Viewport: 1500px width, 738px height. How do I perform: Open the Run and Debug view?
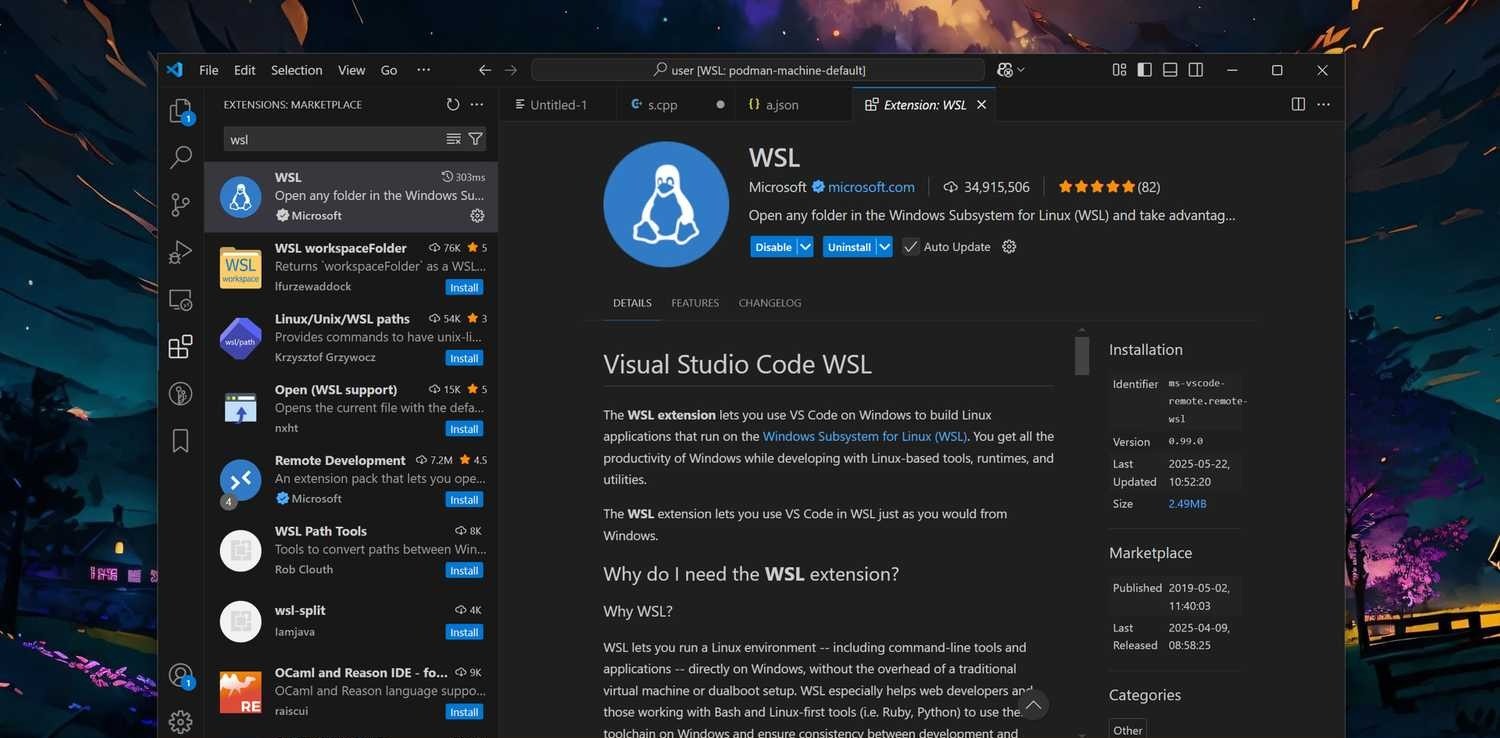pyautogui.click(x=180, y=252)
